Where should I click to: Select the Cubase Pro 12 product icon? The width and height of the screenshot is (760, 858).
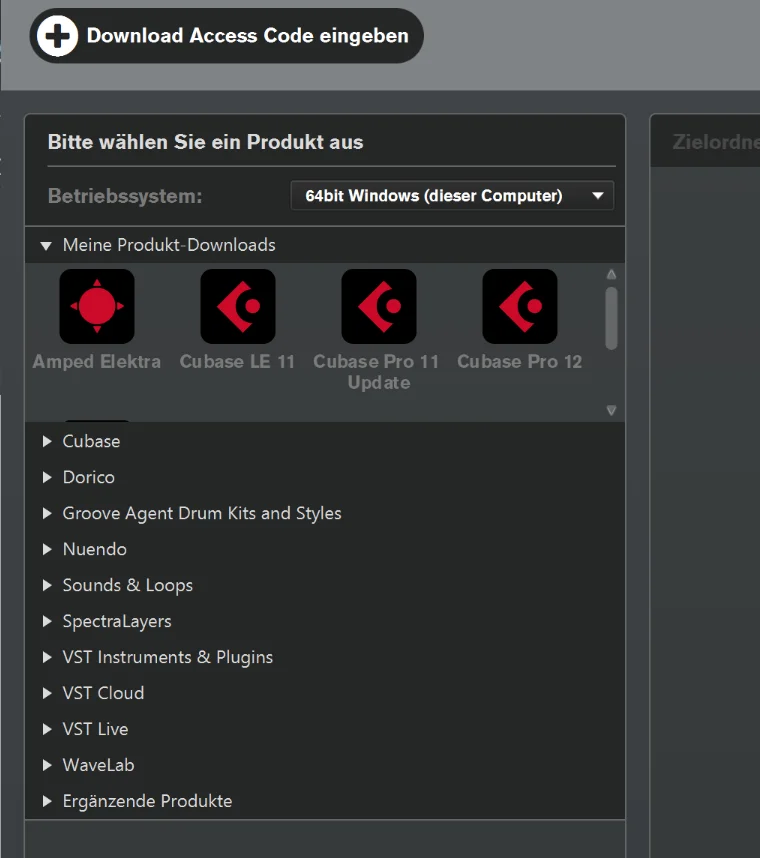(520, 306)
